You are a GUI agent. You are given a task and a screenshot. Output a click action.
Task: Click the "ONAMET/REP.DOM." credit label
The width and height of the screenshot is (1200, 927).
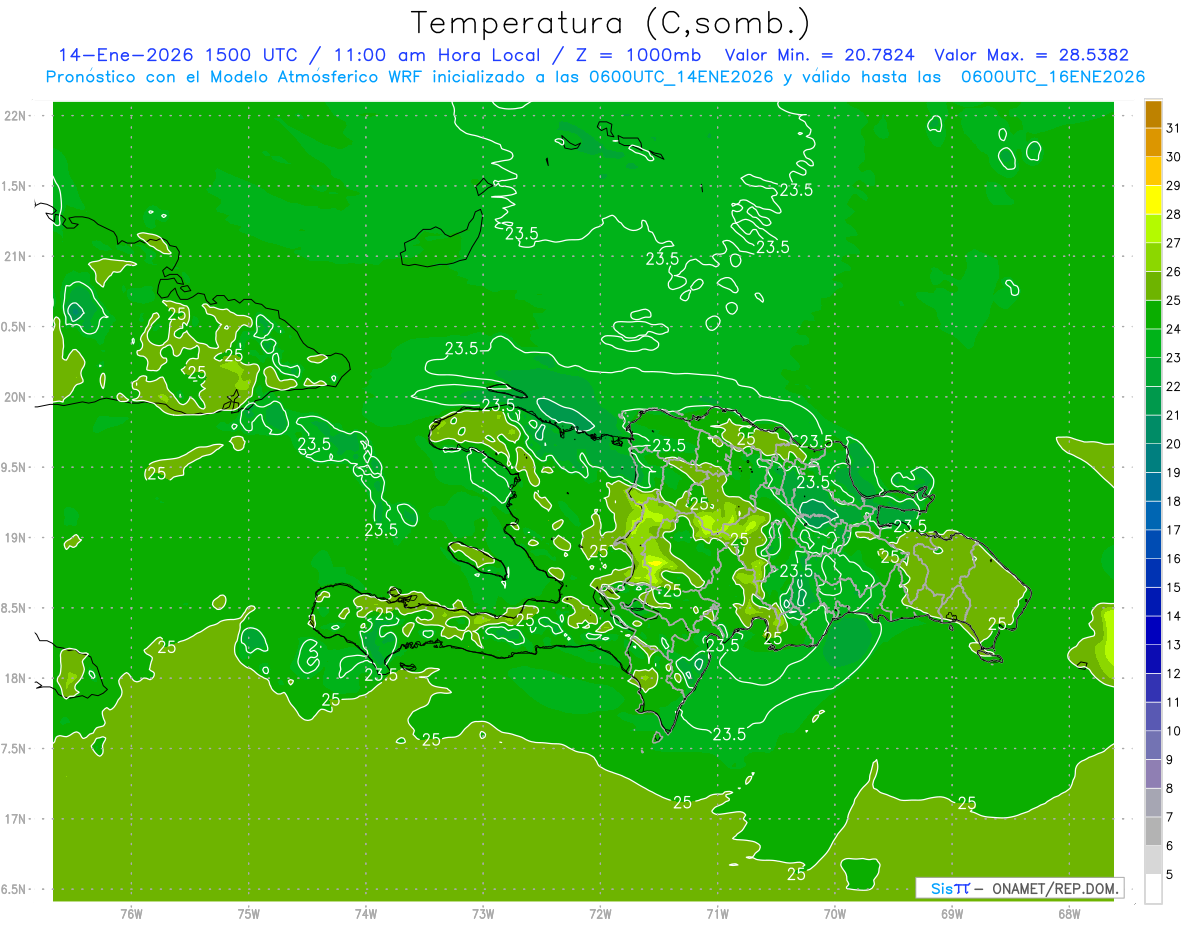pos(1056,888)
